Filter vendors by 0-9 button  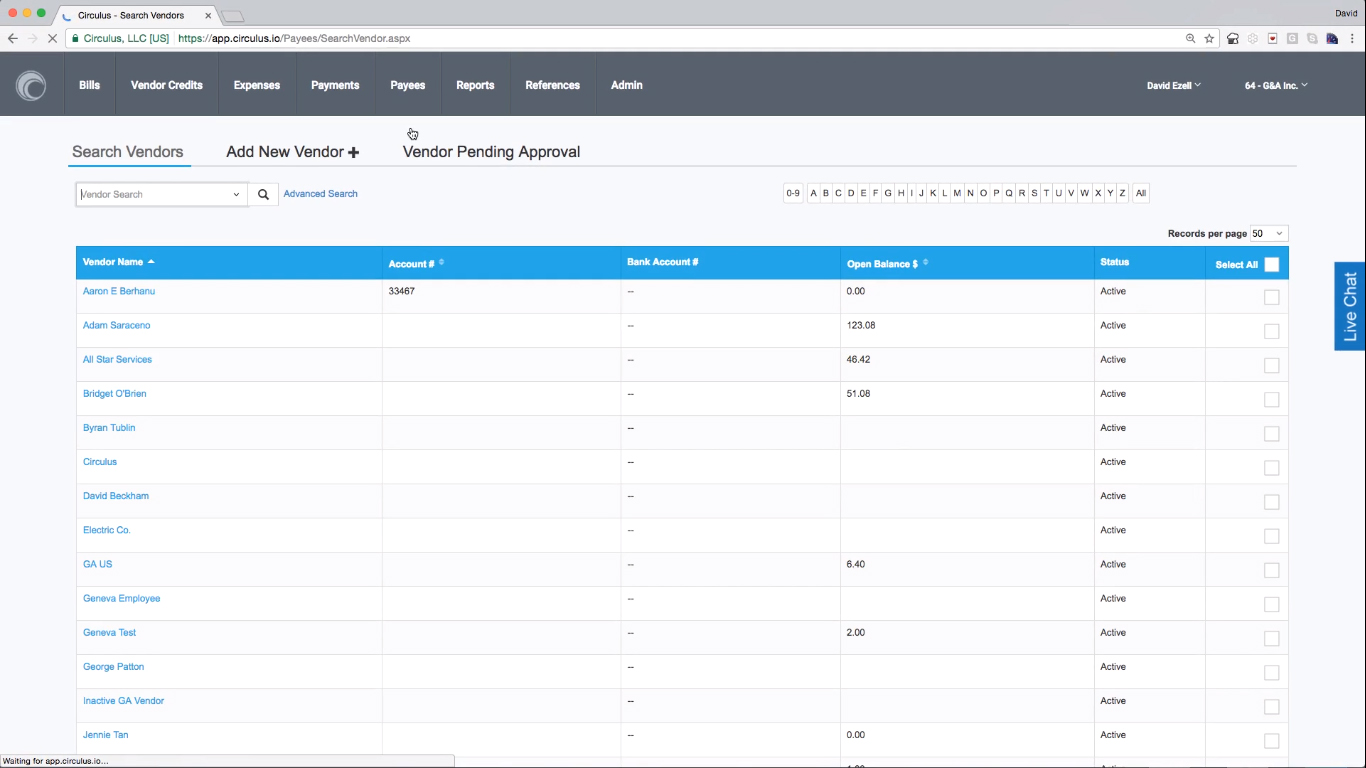point(793,193)
